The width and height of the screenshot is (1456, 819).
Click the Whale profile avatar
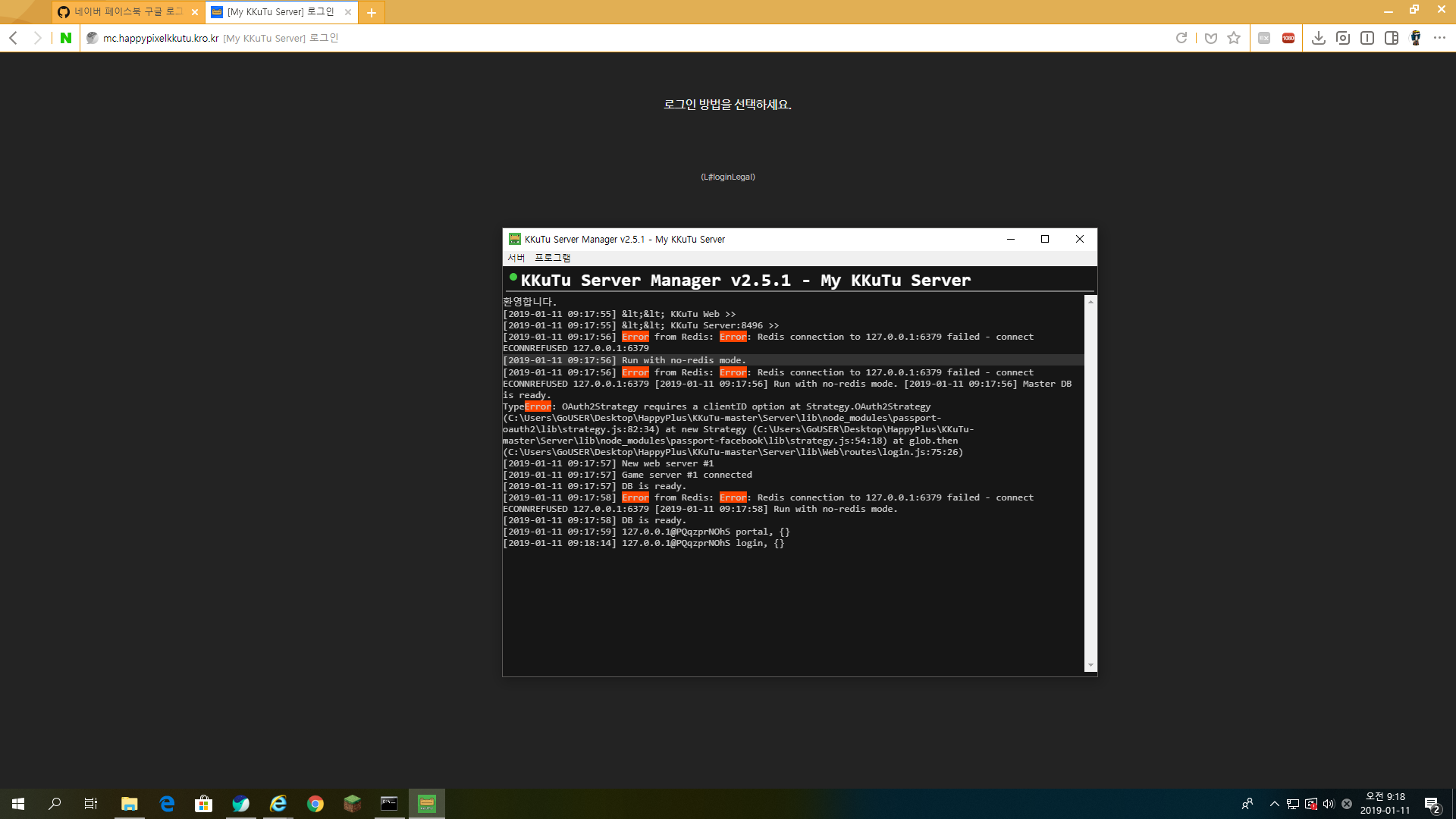[x=1416, y=38]
